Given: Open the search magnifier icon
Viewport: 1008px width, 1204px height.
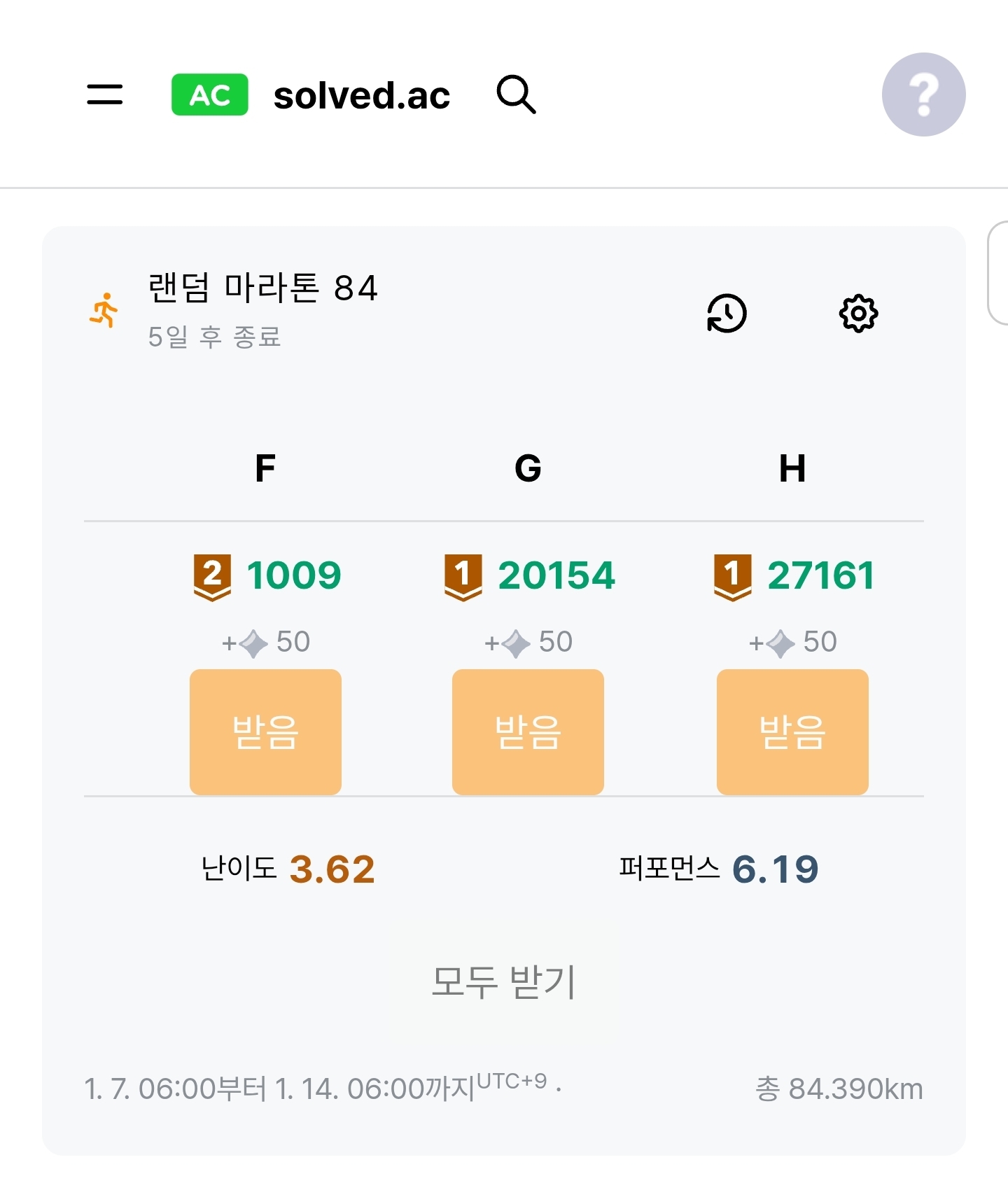Looking at the screenshot, I should pyautogui.click(x=516, y=94).
